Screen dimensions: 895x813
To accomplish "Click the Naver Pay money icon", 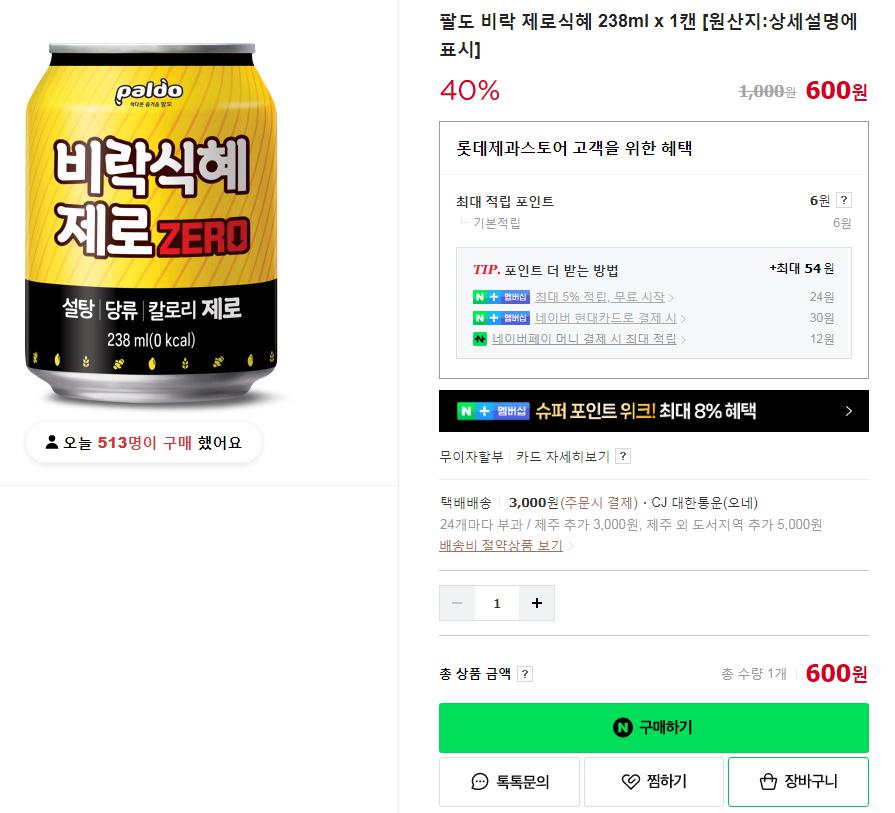I will pyautogui.click(x=480, y=339).
